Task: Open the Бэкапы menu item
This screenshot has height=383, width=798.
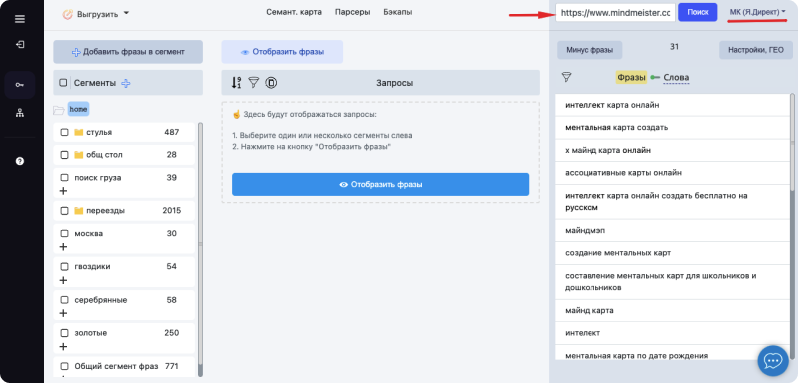Action: pos(397,12)
